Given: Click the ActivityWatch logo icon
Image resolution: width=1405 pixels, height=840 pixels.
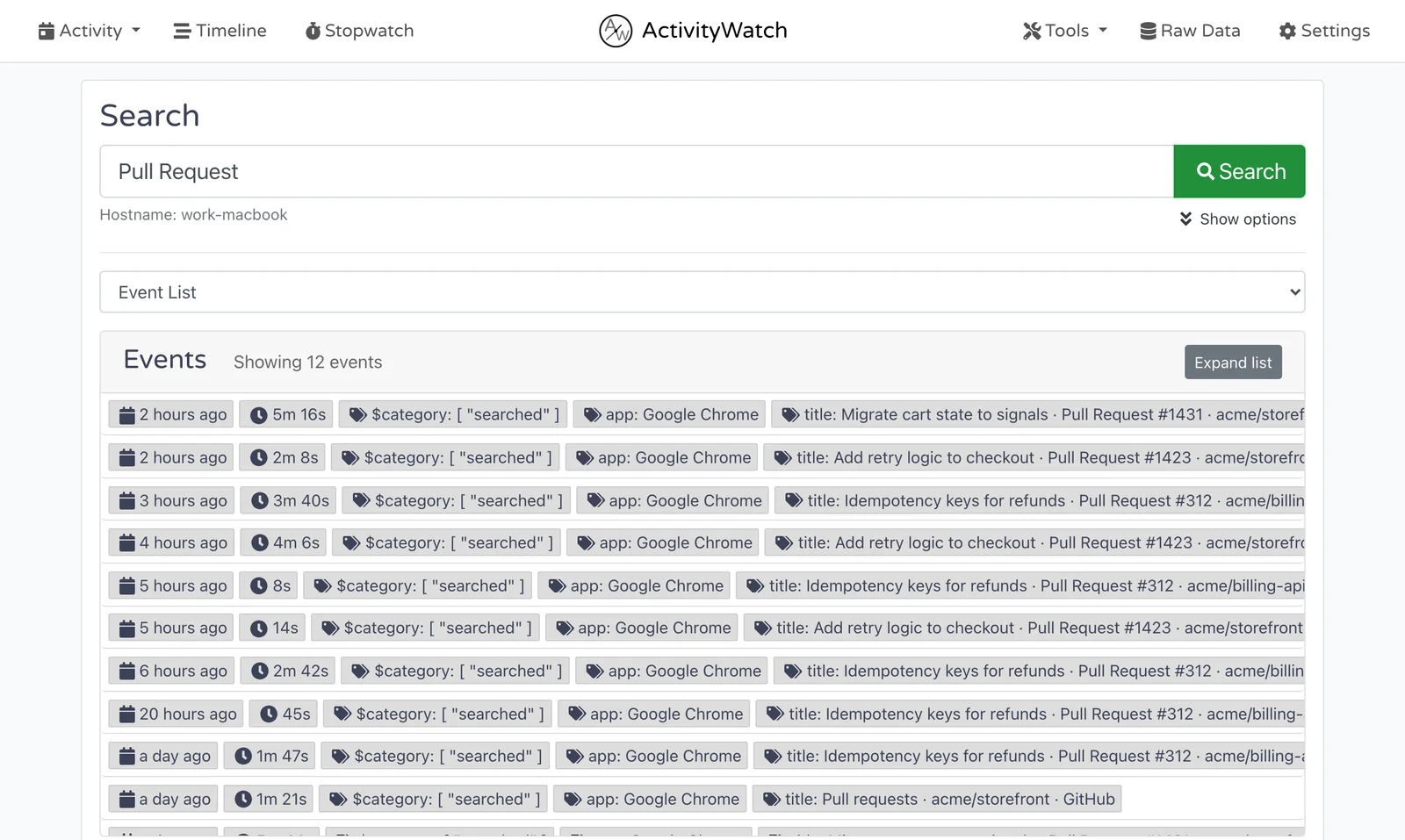Looking at the screenshot, I should tap(616, 31).
